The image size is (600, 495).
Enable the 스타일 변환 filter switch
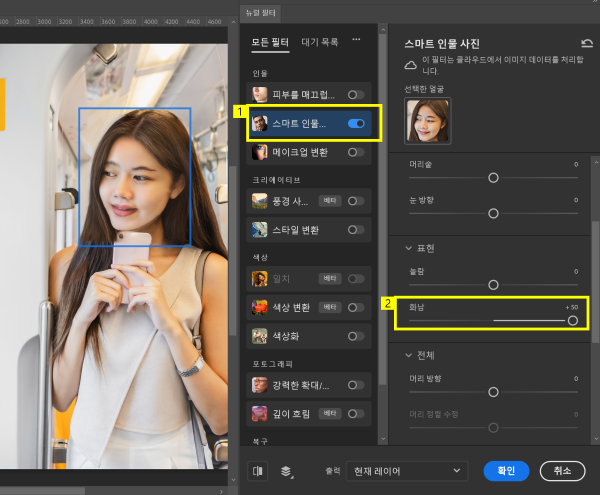coord(356,230)
